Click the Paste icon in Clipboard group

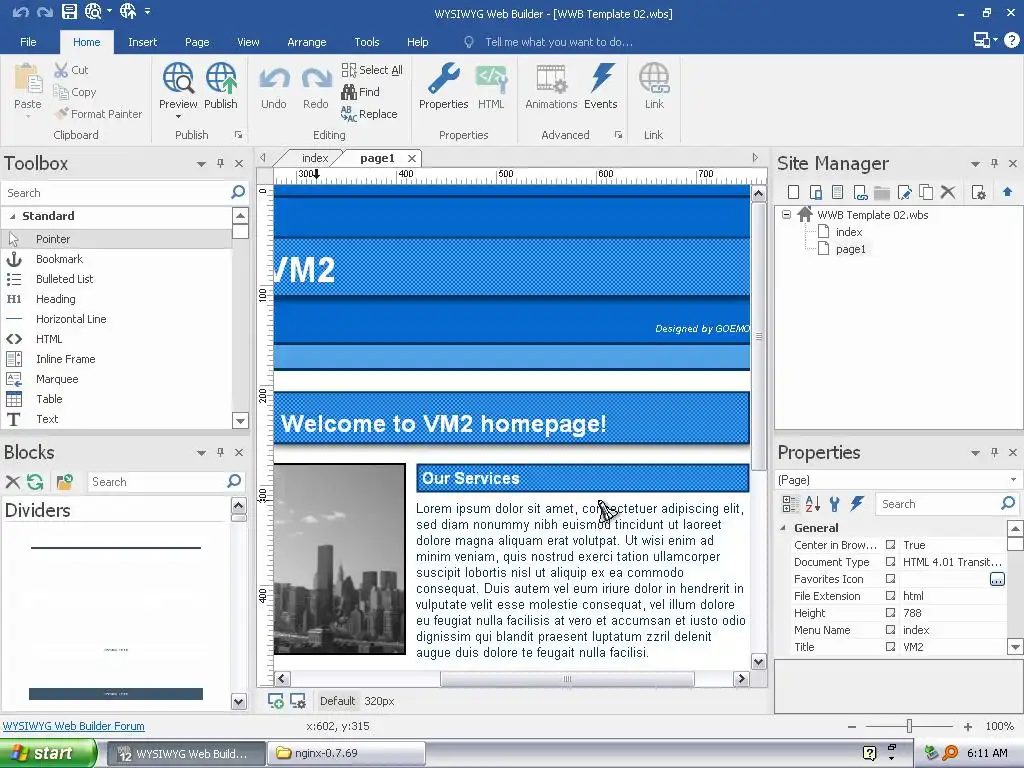click(x=27, y=80)
